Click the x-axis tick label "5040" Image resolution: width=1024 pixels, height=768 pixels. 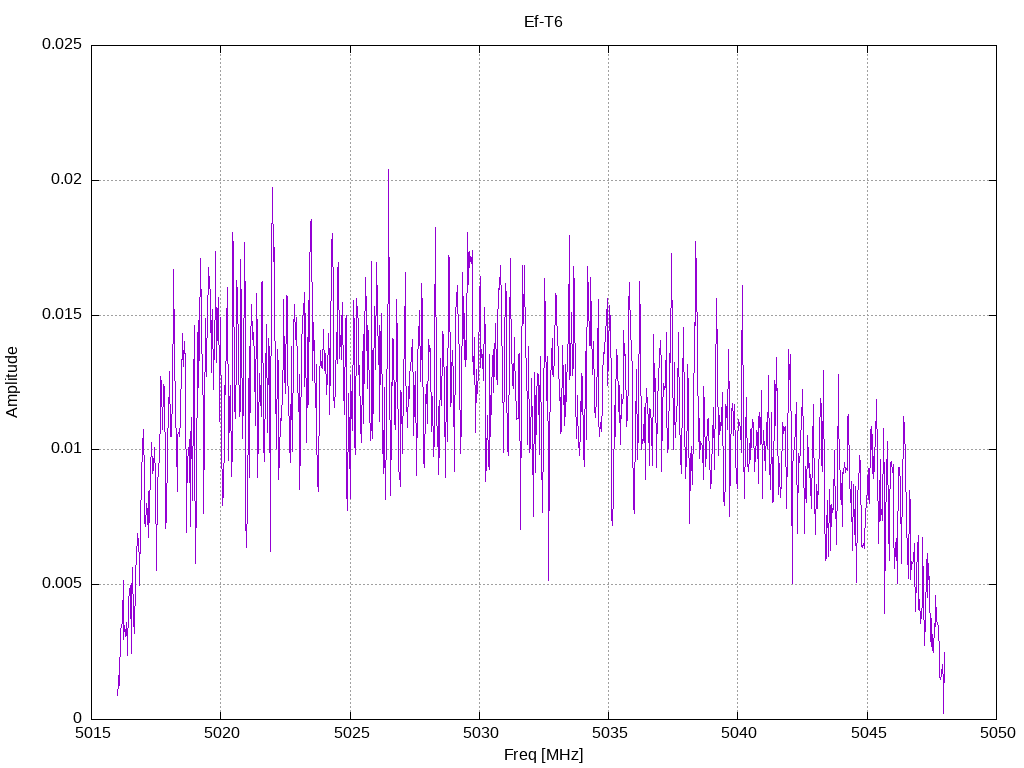pos(739,733)
